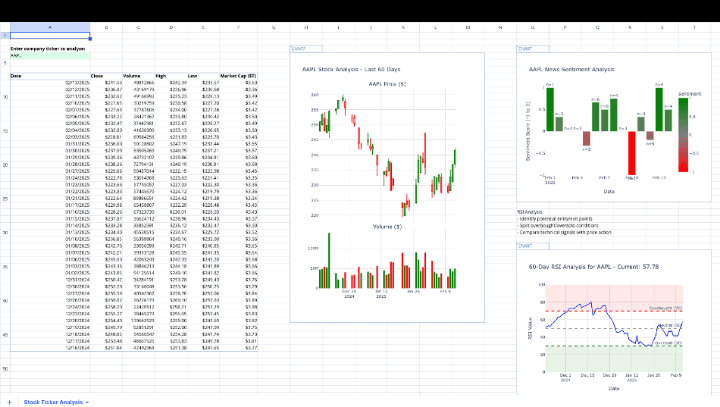Click the 'Volume ($)' subplot title
The height and width of the screenshot is (407, 720).
coord(387,227)
